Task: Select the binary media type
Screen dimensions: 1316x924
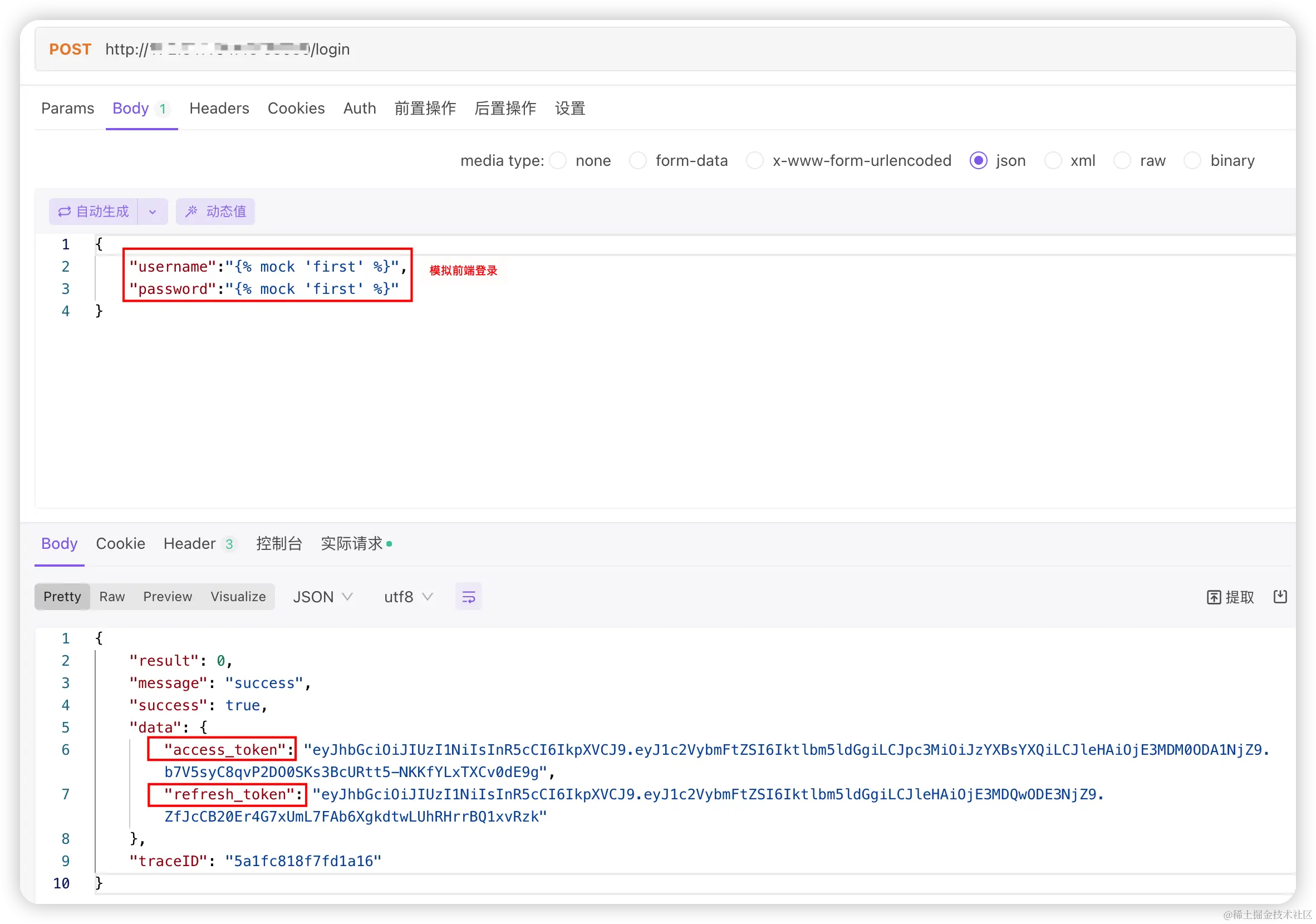Action: pos(1192,160)
